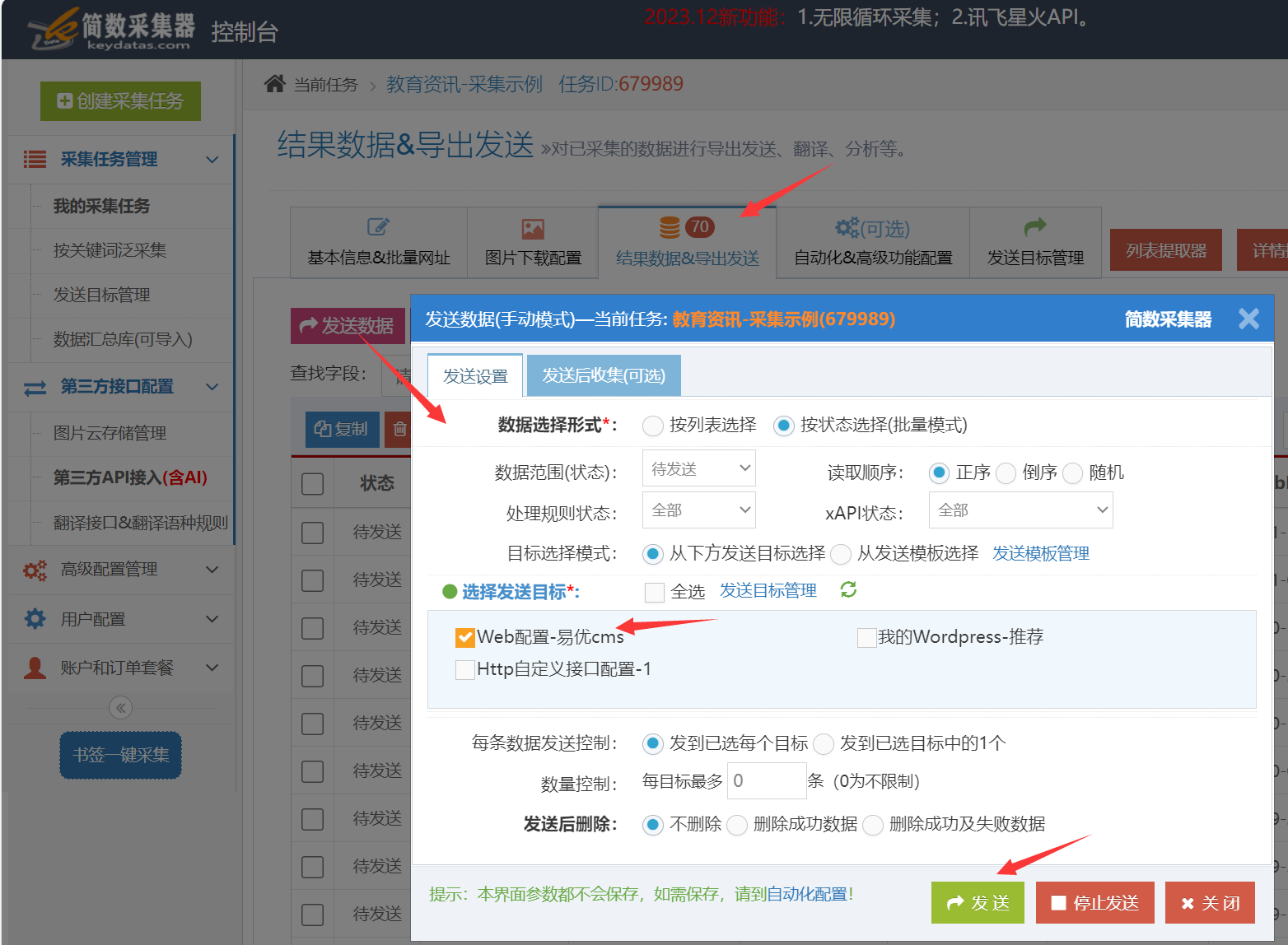Click the home icon in breadcrumb

click(275, 83)
